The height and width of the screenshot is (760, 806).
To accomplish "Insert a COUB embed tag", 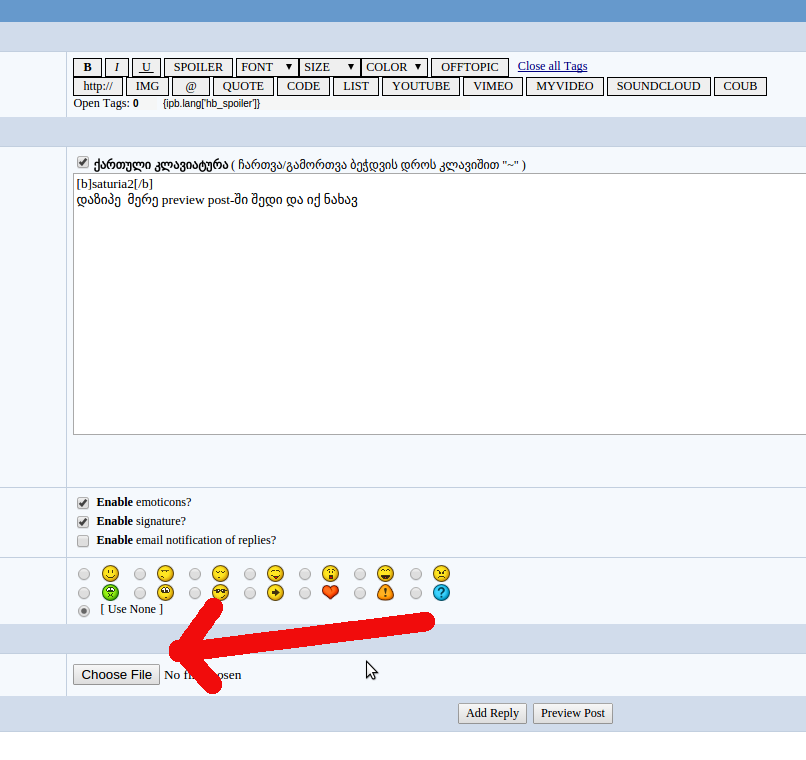I will tap(740, 86).
